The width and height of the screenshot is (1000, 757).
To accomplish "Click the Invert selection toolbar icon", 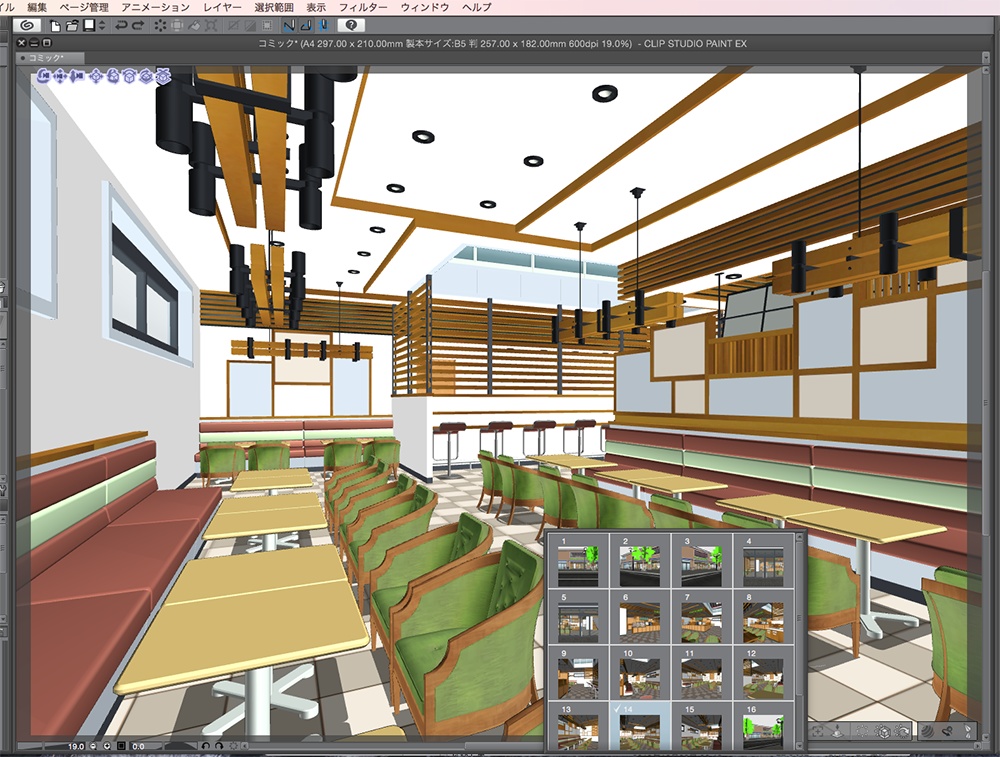I will click(x=251, y=26).
